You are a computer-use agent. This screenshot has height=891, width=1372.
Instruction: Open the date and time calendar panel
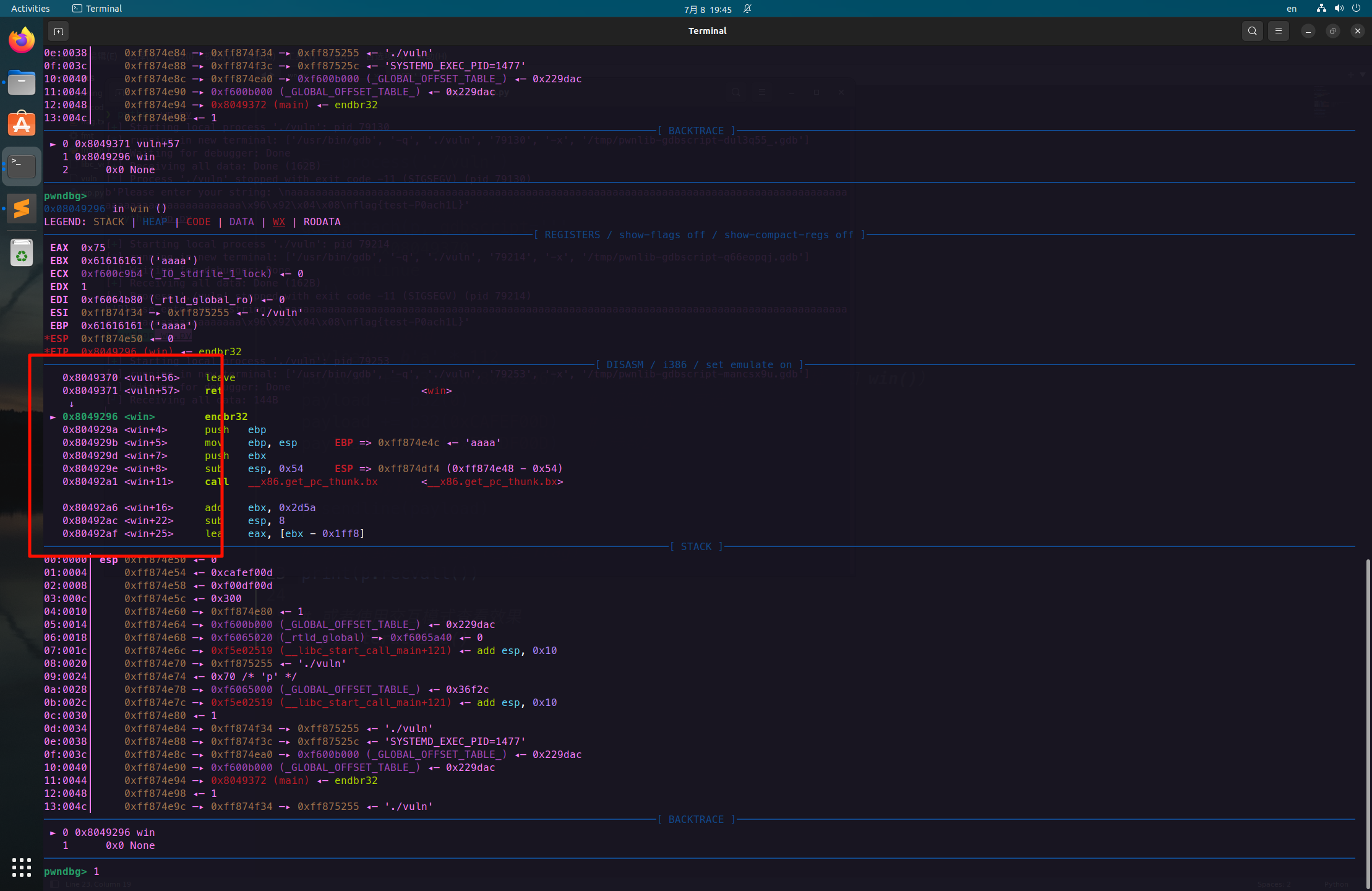click(x=708, y=9)
